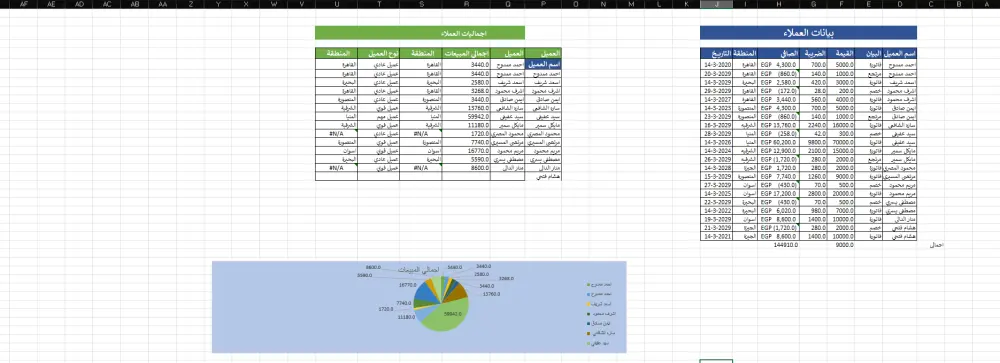Select column header H
The image size is (1000, 363).
coord(779,4)
